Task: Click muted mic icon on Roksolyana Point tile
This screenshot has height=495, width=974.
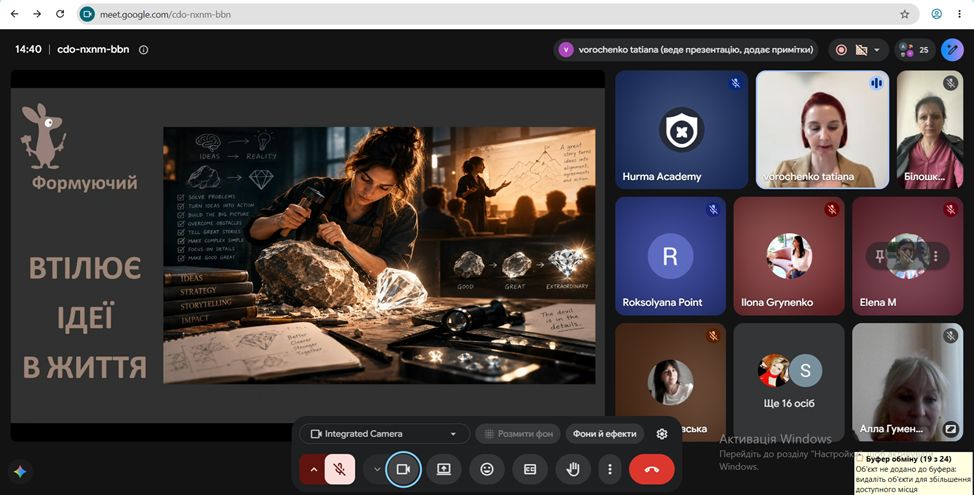Action: pyautogui.click(x=713, y=210)
